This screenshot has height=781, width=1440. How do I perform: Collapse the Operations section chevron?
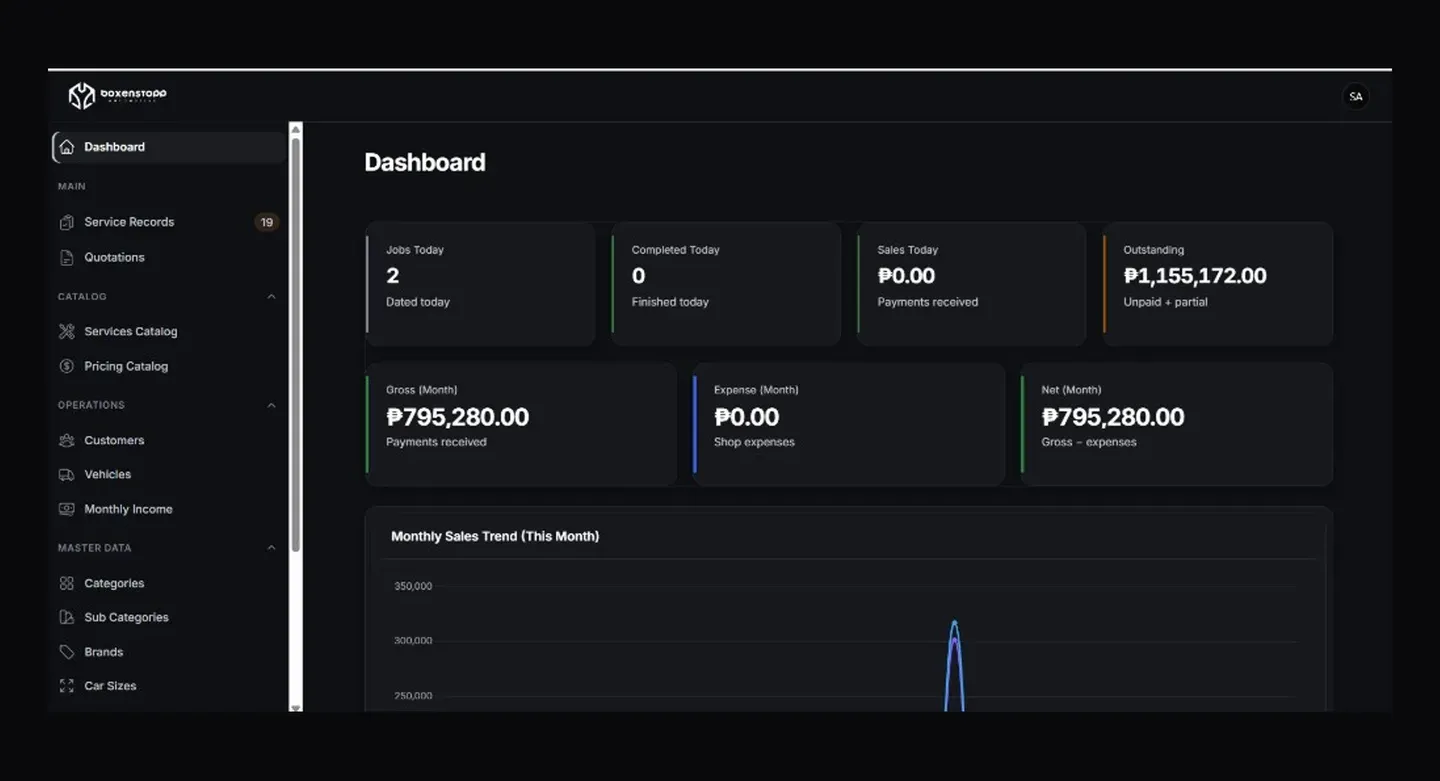click(271, 405)
